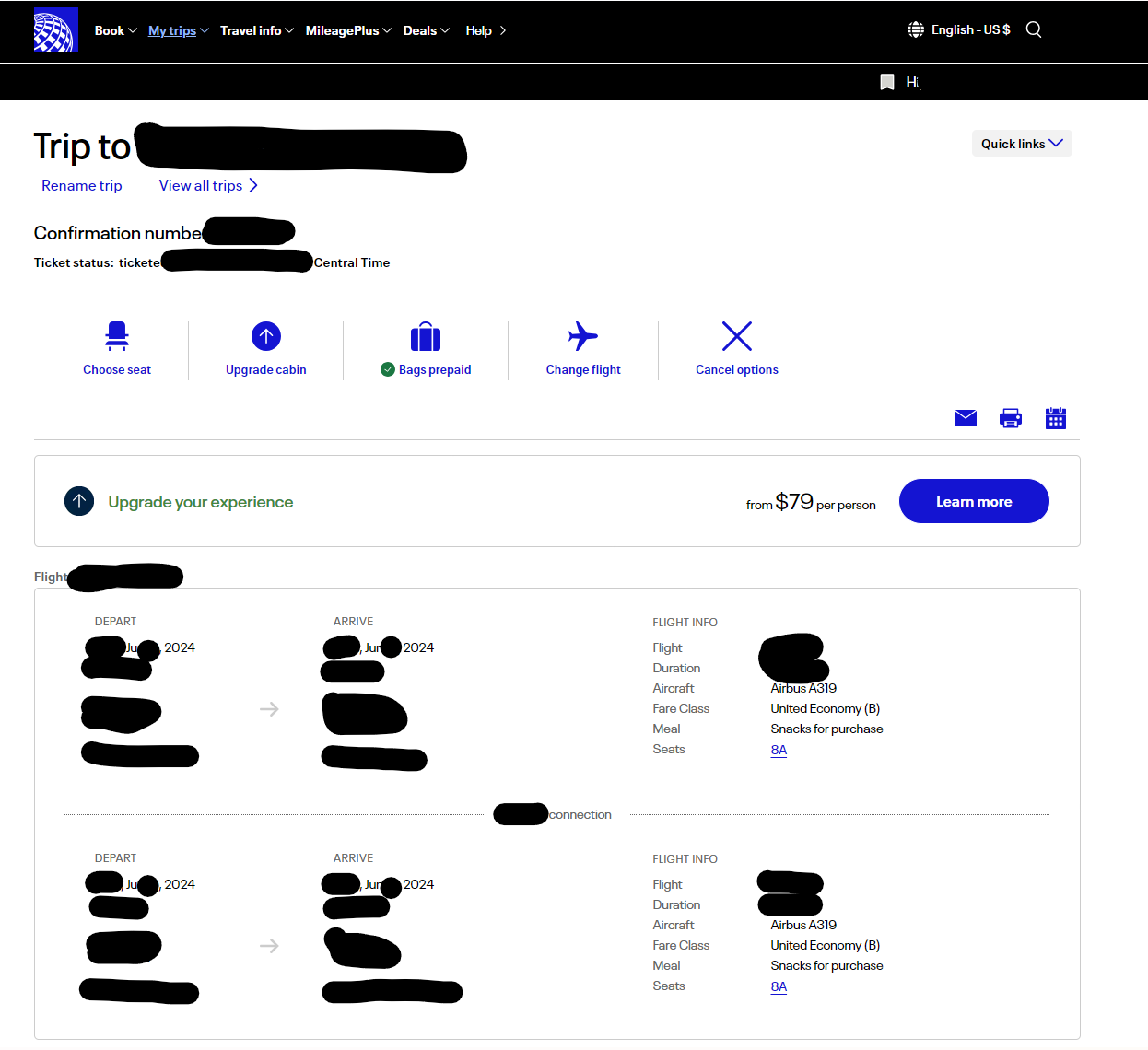Image resolution: width=1148 pixels, height=1050 pixels.
Task: Open the search magnifier
Action: [1033, 29]
